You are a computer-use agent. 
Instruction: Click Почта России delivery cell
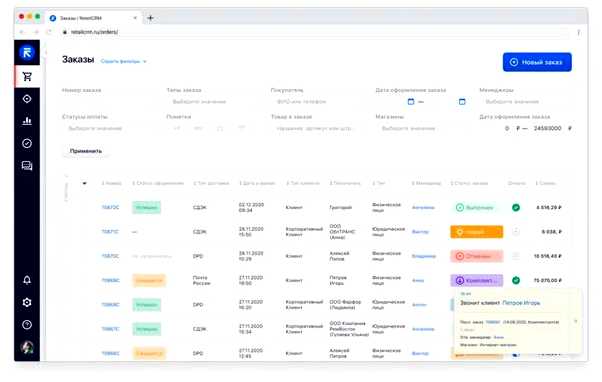tap(202, 281)
